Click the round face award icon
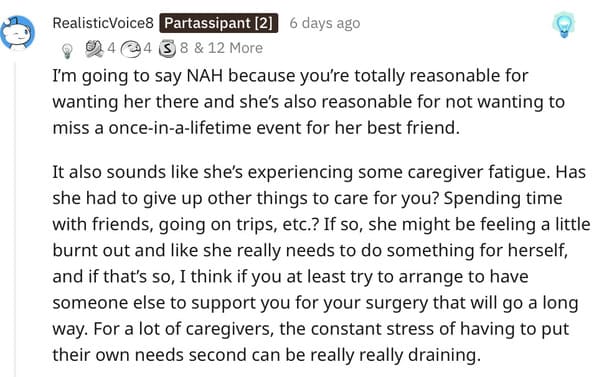Viewport: 599px width, 377px height. coord(131,49)
